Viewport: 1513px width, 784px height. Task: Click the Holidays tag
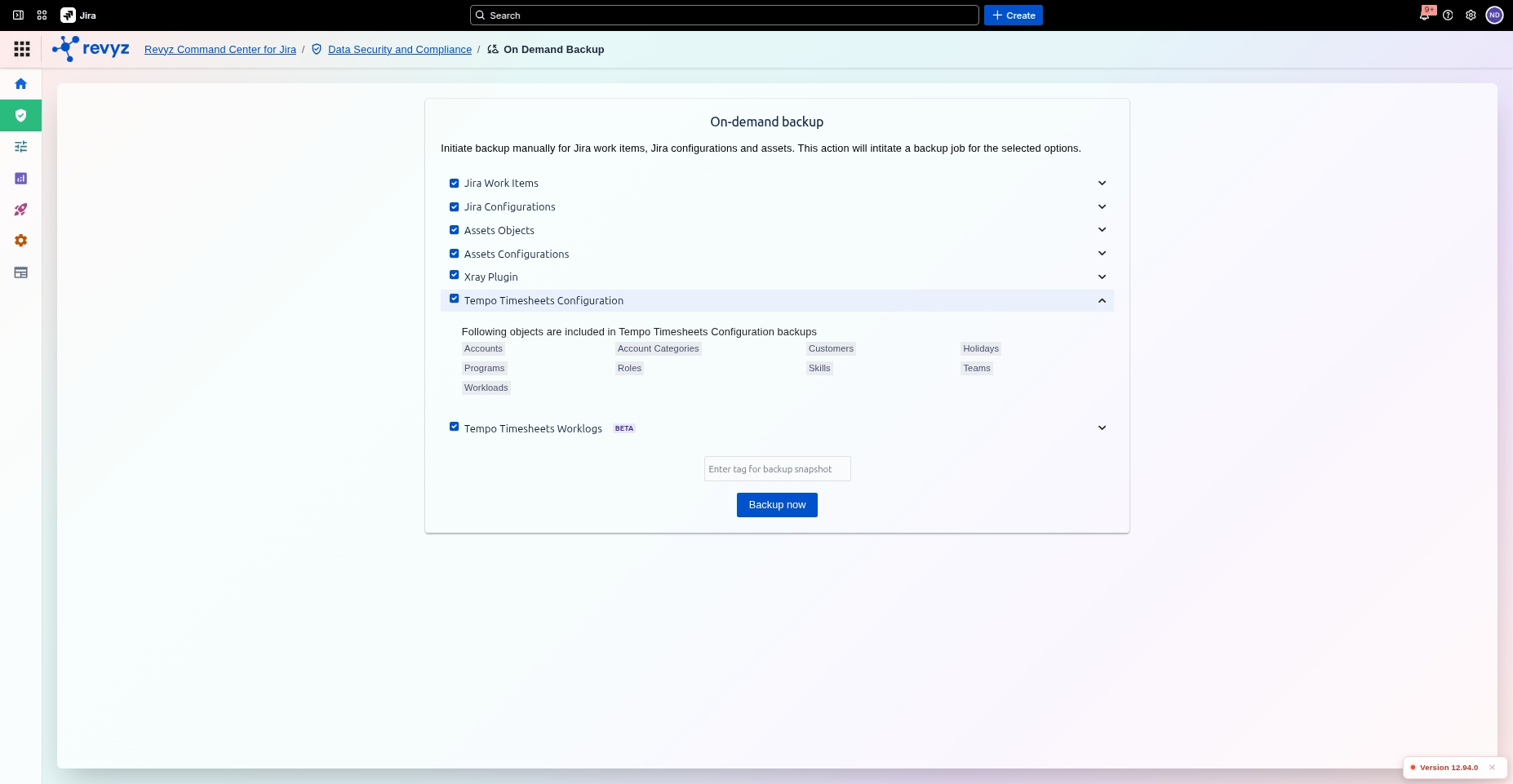click(x=981, y=348)
